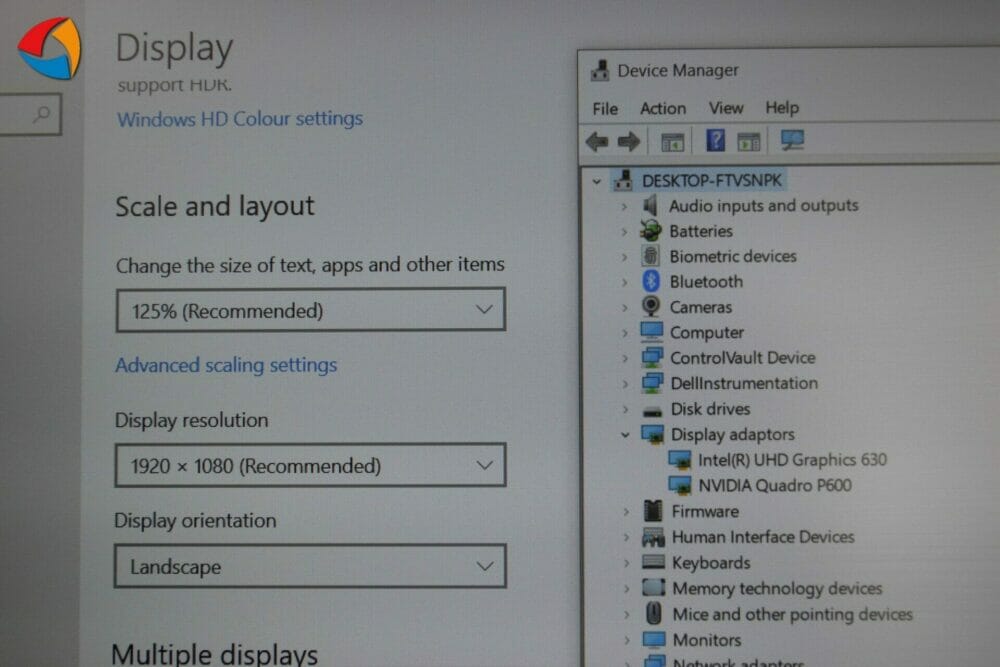The image size is (1000, 667).
Task: Expand the Audio inputs and outputs node
Action: 624,206
